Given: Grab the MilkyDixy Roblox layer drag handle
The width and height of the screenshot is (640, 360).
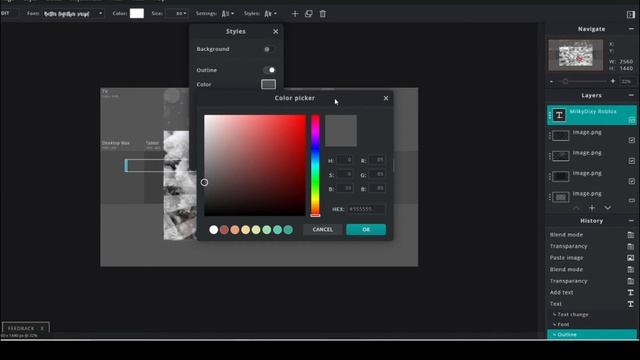Looking at the screenshot, I should coord(549,116).
